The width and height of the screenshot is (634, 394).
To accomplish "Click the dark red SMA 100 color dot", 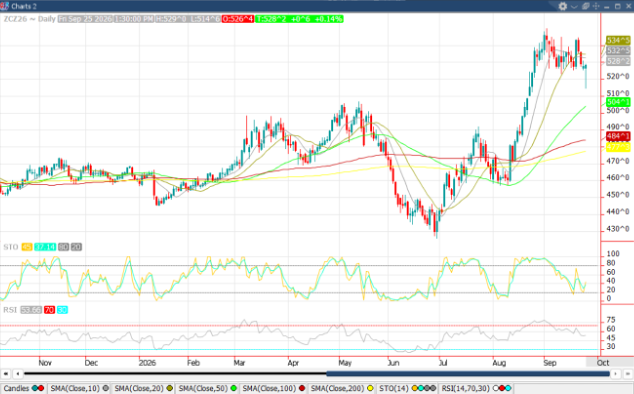I will click(x=302, y=388).
